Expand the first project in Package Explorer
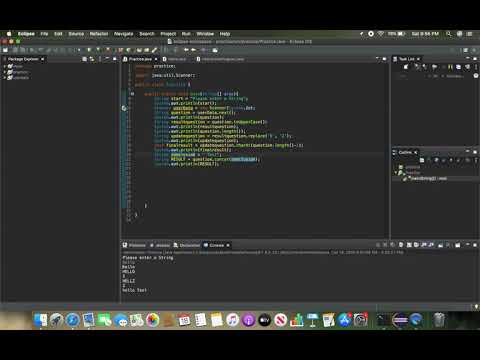Image resolution: width=480 pixels, height=360 pixels. pos(5,66)
